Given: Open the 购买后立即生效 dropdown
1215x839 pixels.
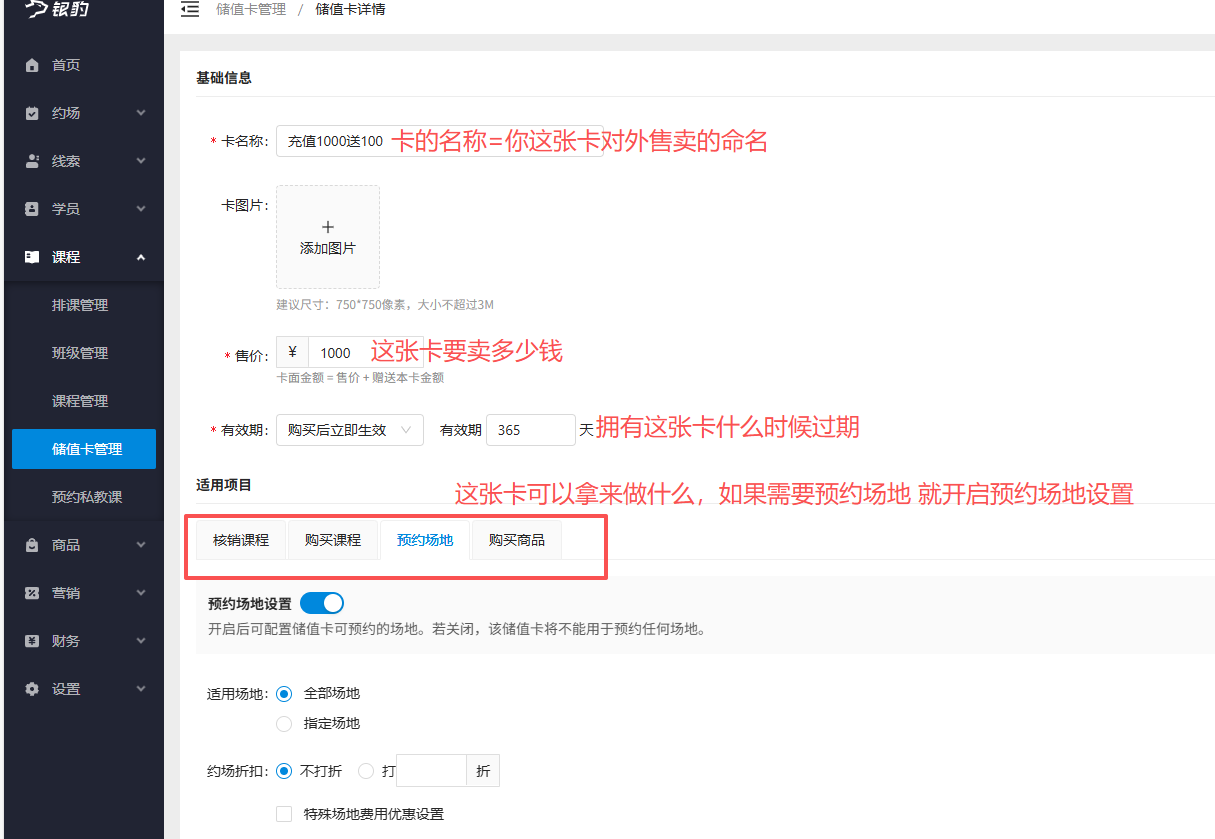Looking at the screenshot, I should coord(349,429).
